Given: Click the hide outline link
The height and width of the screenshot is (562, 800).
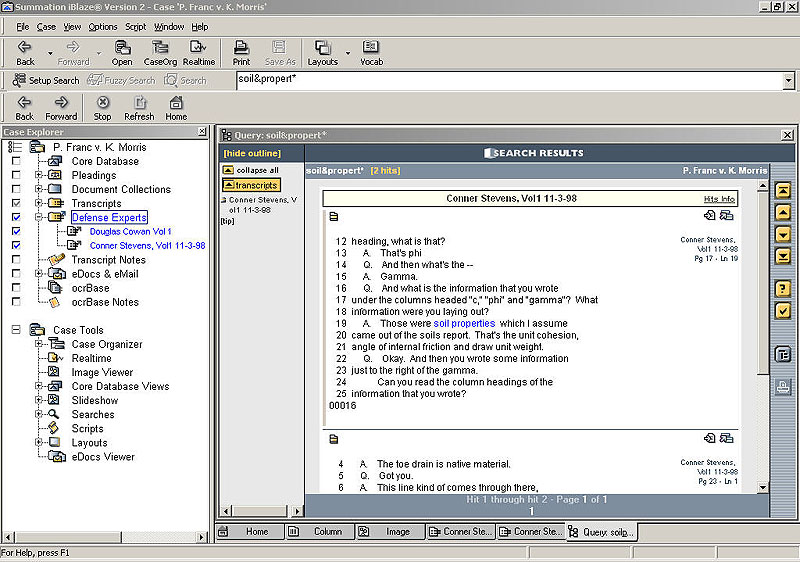Looking at the screenshot, I should pos(252,153).
